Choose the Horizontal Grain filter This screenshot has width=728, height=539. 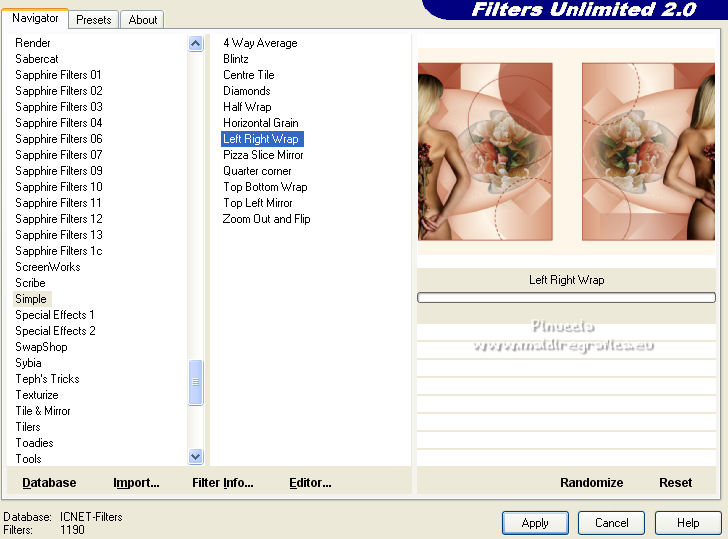point(260,123)
